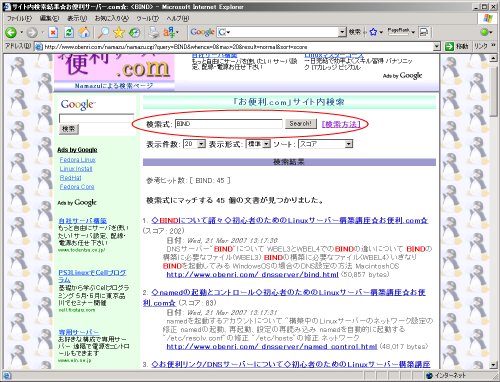Open the お気に入り(A) menu
500x382 pixels.
[x=112, y=18]
